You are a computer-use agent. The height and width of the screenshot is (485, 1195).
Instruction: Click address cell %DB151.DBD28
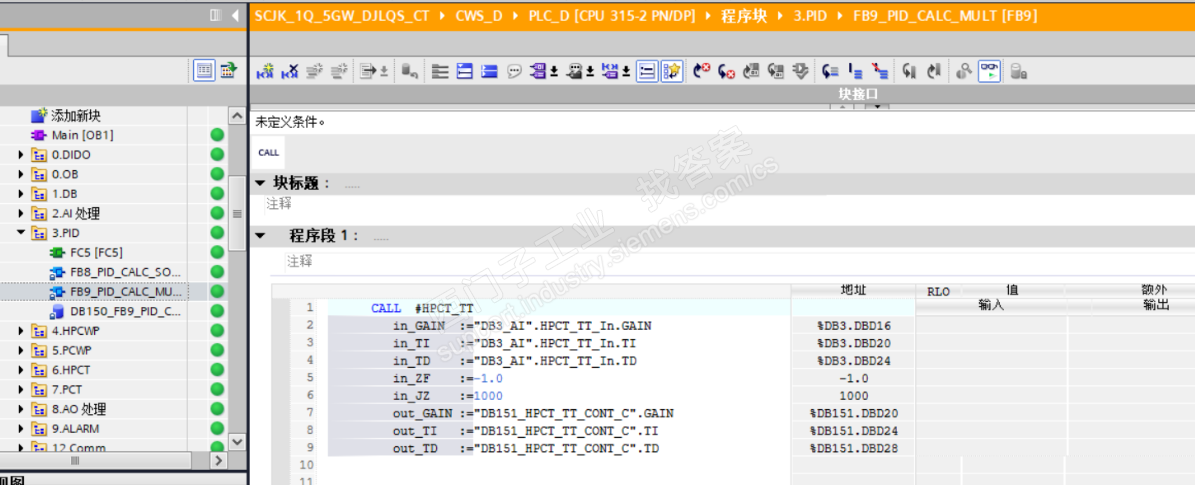pos(853,448)
